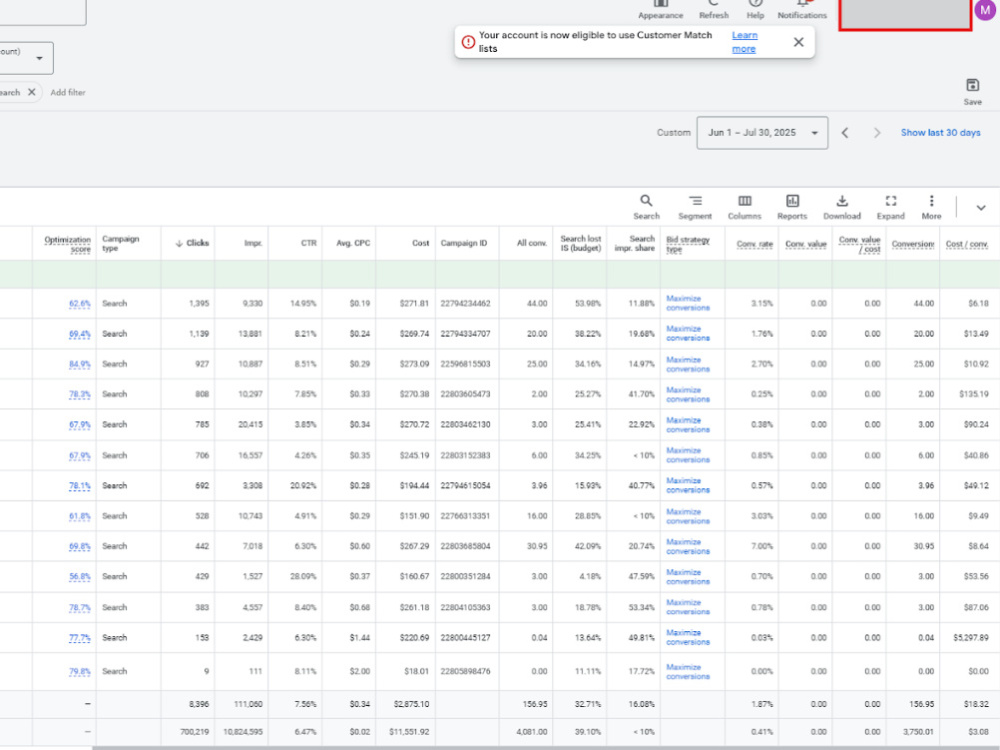Select the total cost $2,875.10 cell

(x=411, y=704)
